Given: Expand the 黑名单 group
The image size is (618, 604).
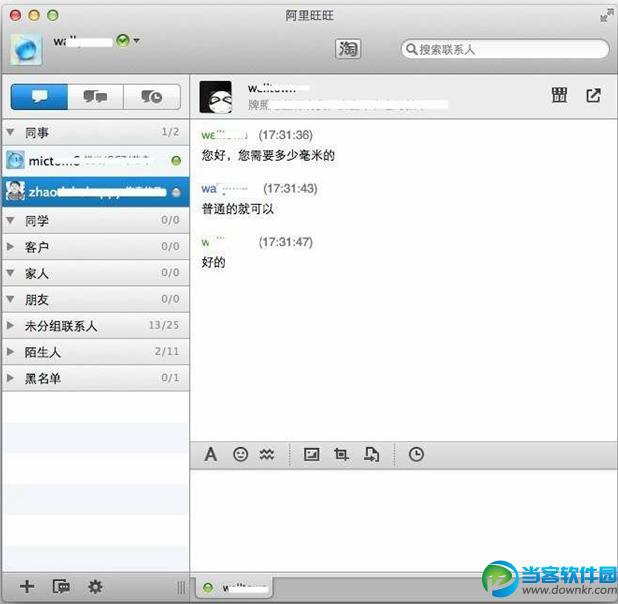Looking at the screenshot, I should click(11, 378).
